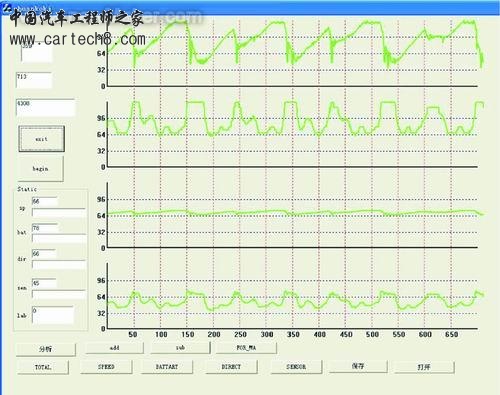The image size is (500, 395).
Task: Select the lab field showing 0
Action: (x=53, y=315)
